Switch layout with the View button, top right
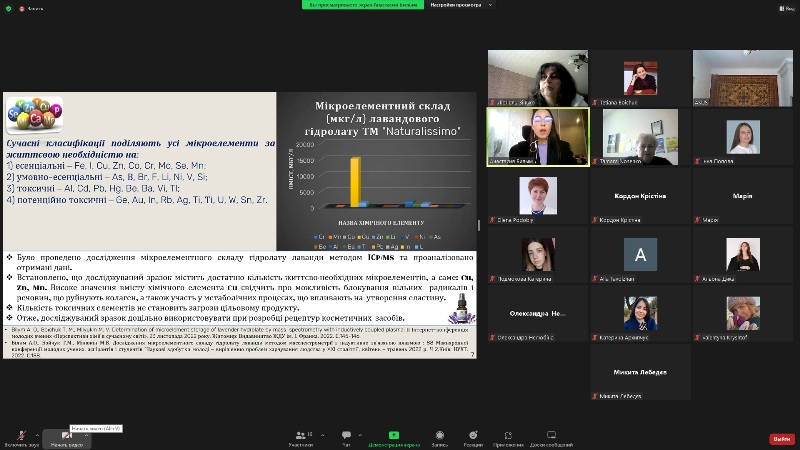Viewport: 800px width, 450px height. pyautogui.click(x=787, y=8)
